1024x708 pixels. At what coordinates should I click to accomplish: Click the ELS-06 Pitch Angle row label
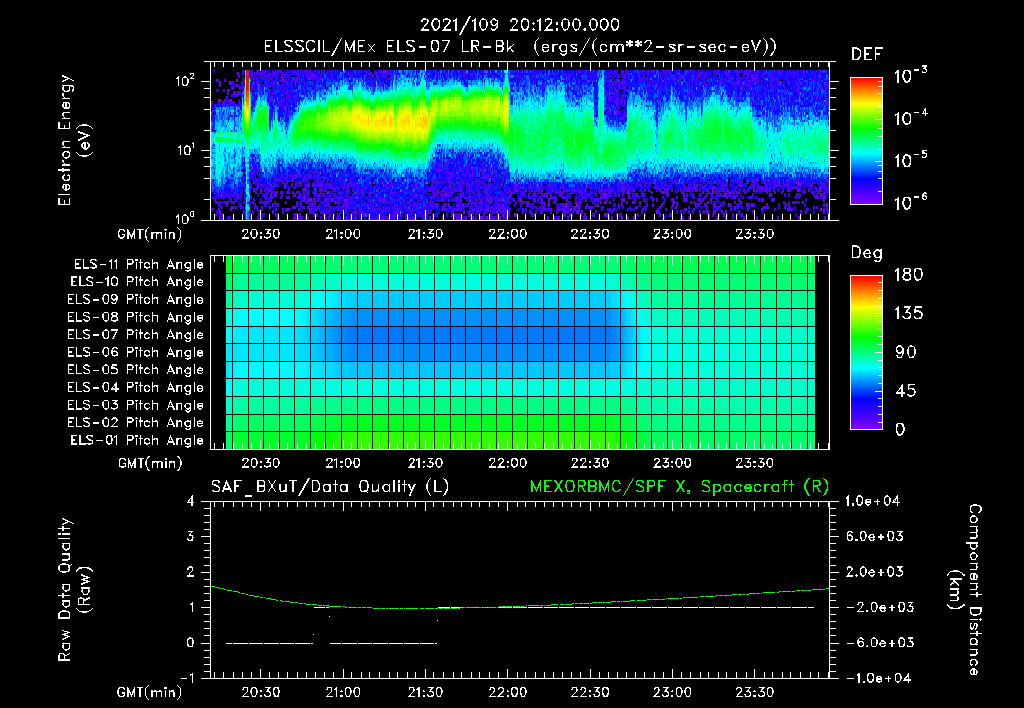(135, 353)
